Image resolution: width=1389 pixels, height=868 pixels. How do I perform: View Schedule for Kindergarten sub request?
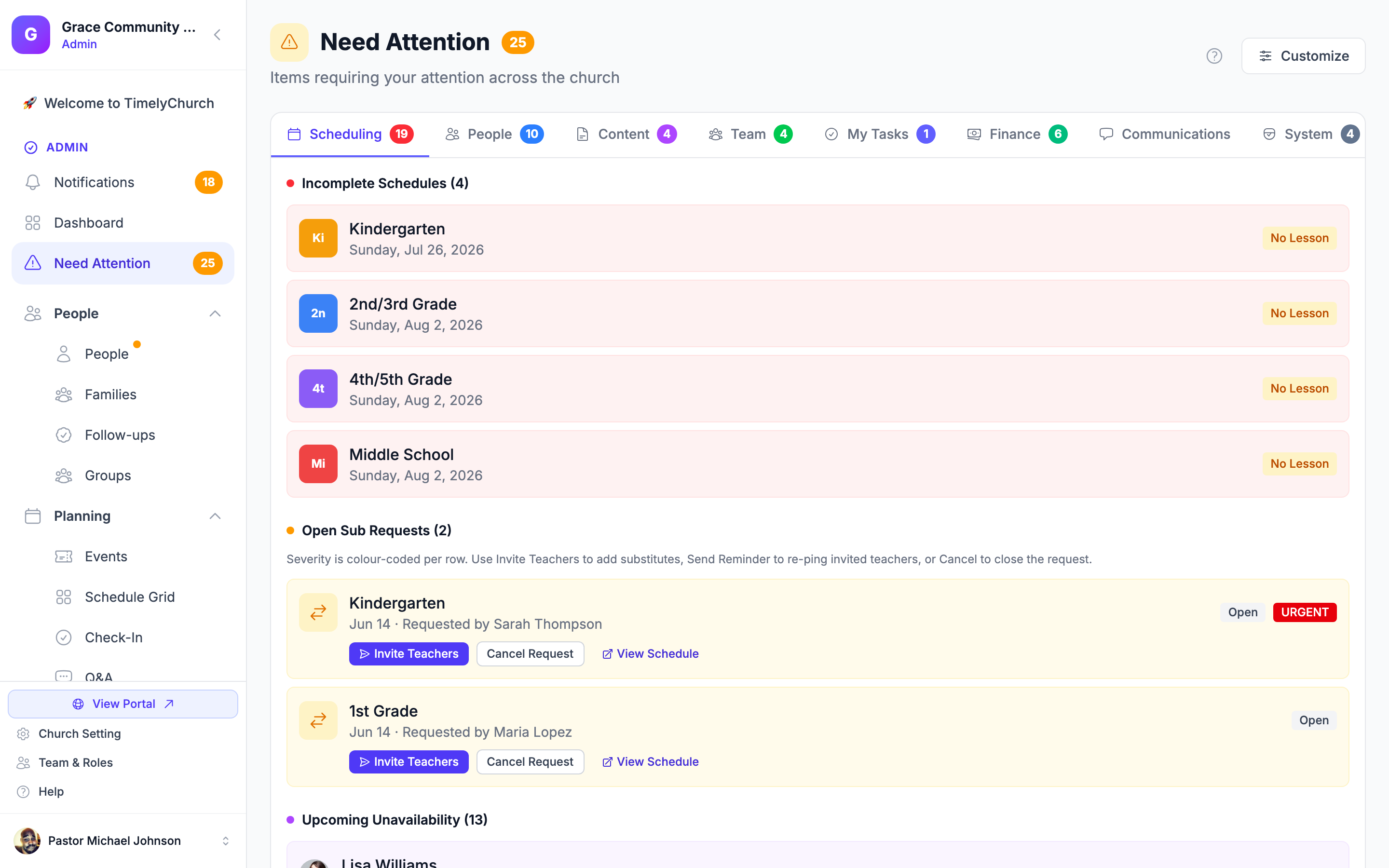650,653
